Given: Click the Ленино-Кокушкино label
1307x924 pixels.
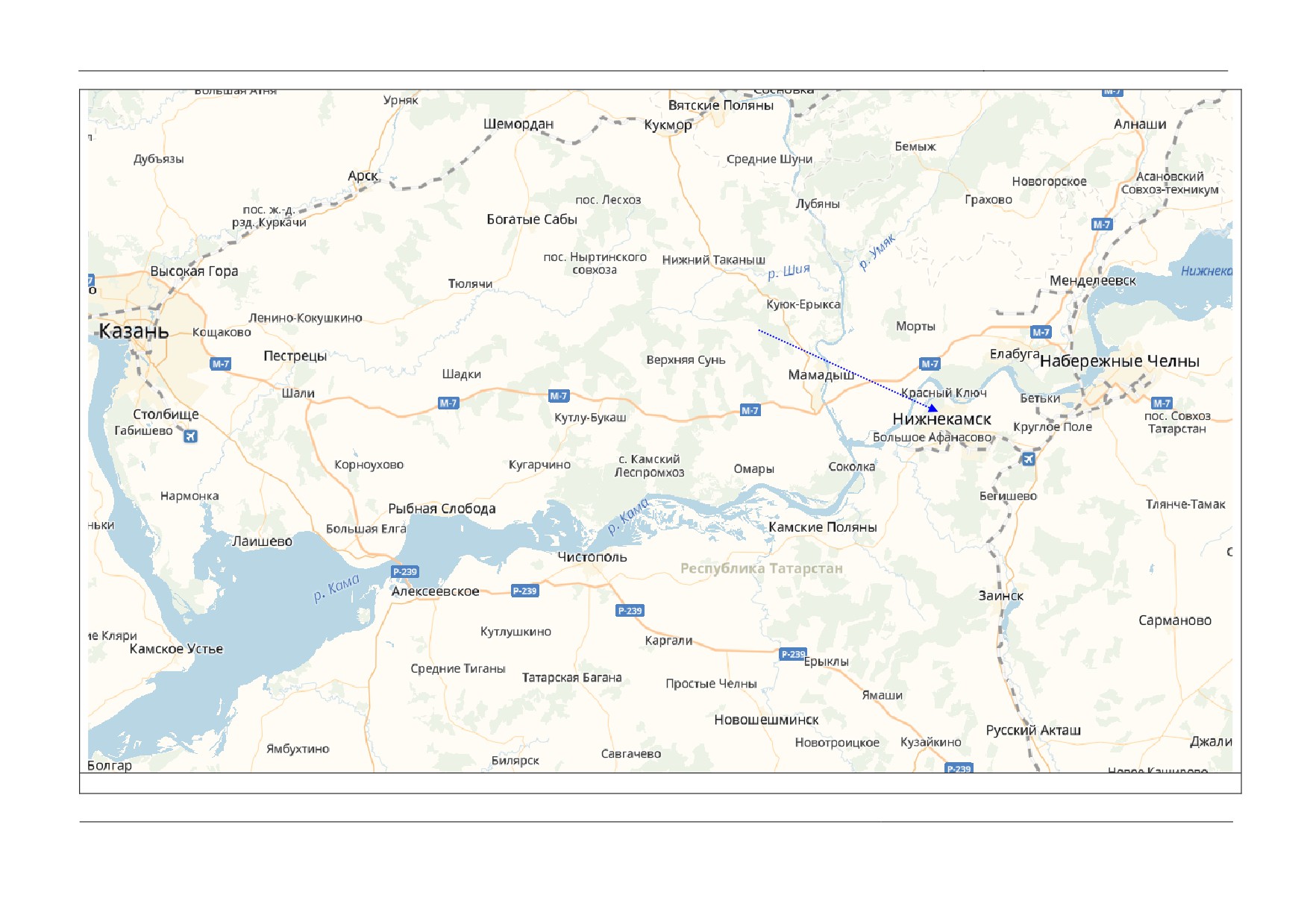Looking at the screenshot, I should 305,318.
